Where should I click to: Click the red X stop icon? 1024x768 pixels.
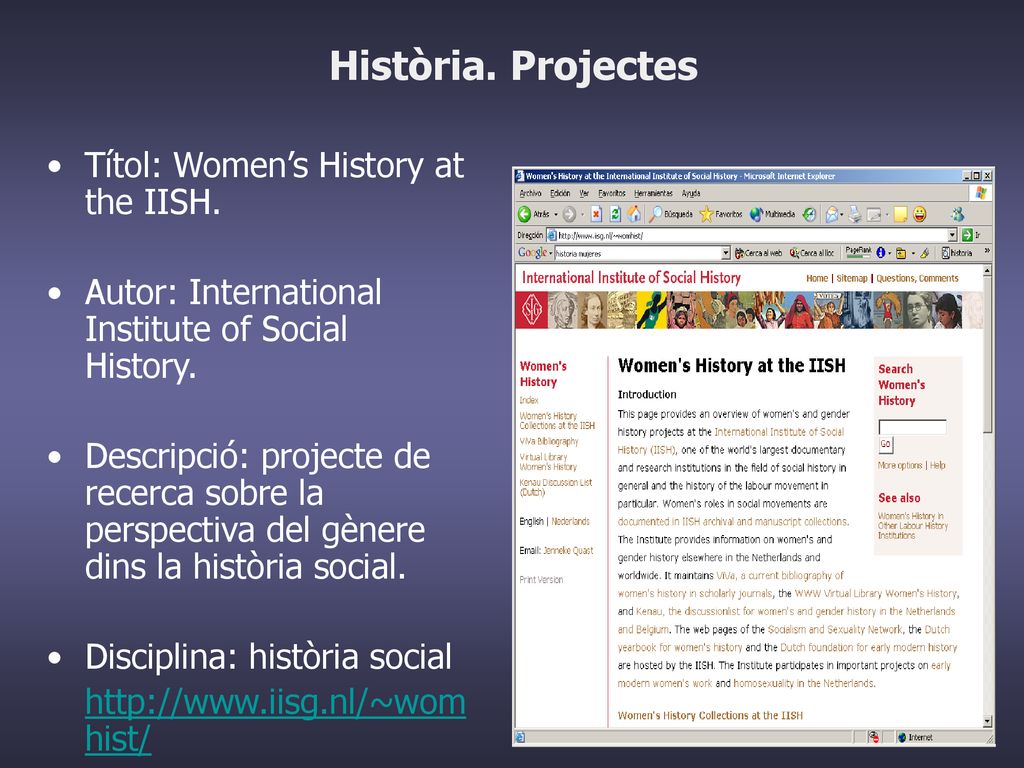click(x=596, y=214)
